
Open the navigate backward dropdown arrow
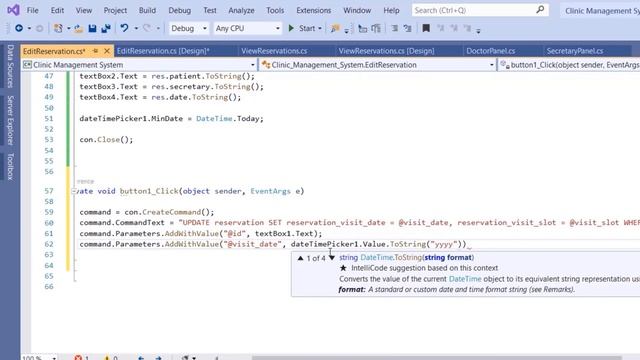29,29
